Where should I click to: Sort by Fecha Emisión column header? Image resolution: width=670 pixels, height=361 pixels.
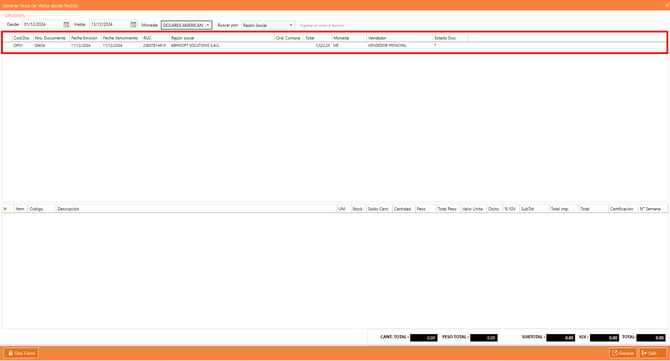tap(85, 38)
